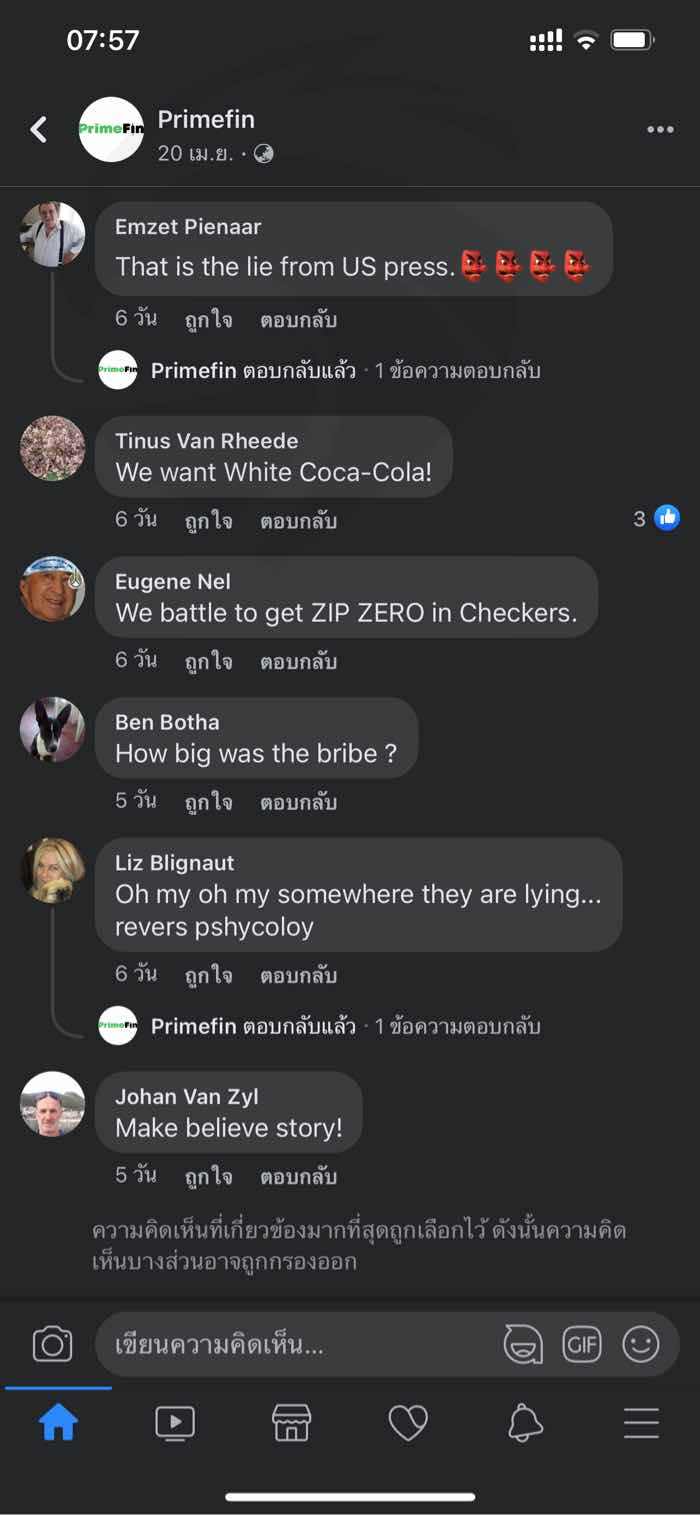The width and height of the screenshot is (700, 1515).
Task: Open the notifications bell tab
Action: point(525,1422)
